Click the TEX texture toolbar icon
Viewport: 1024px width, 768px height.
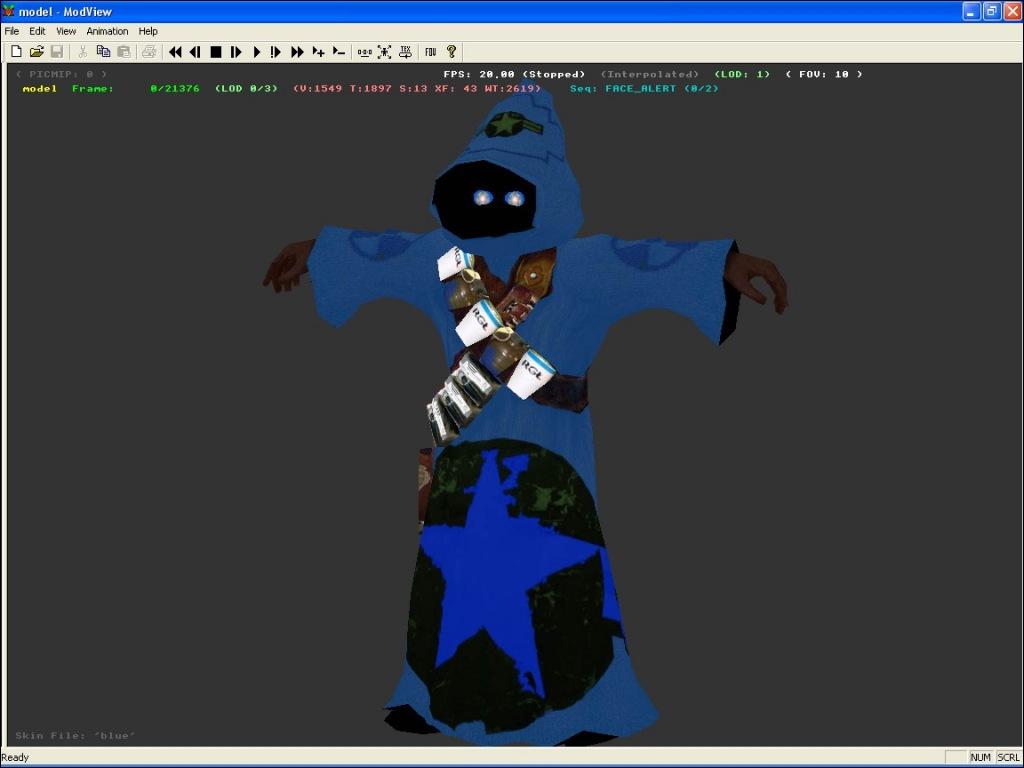(405, 52)
